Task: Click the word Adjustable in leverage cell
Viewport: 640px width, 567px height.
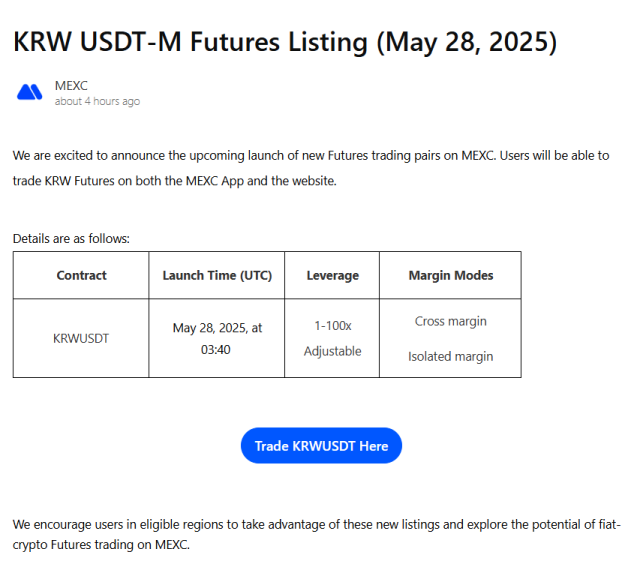Action: click(x=332, y=351)
